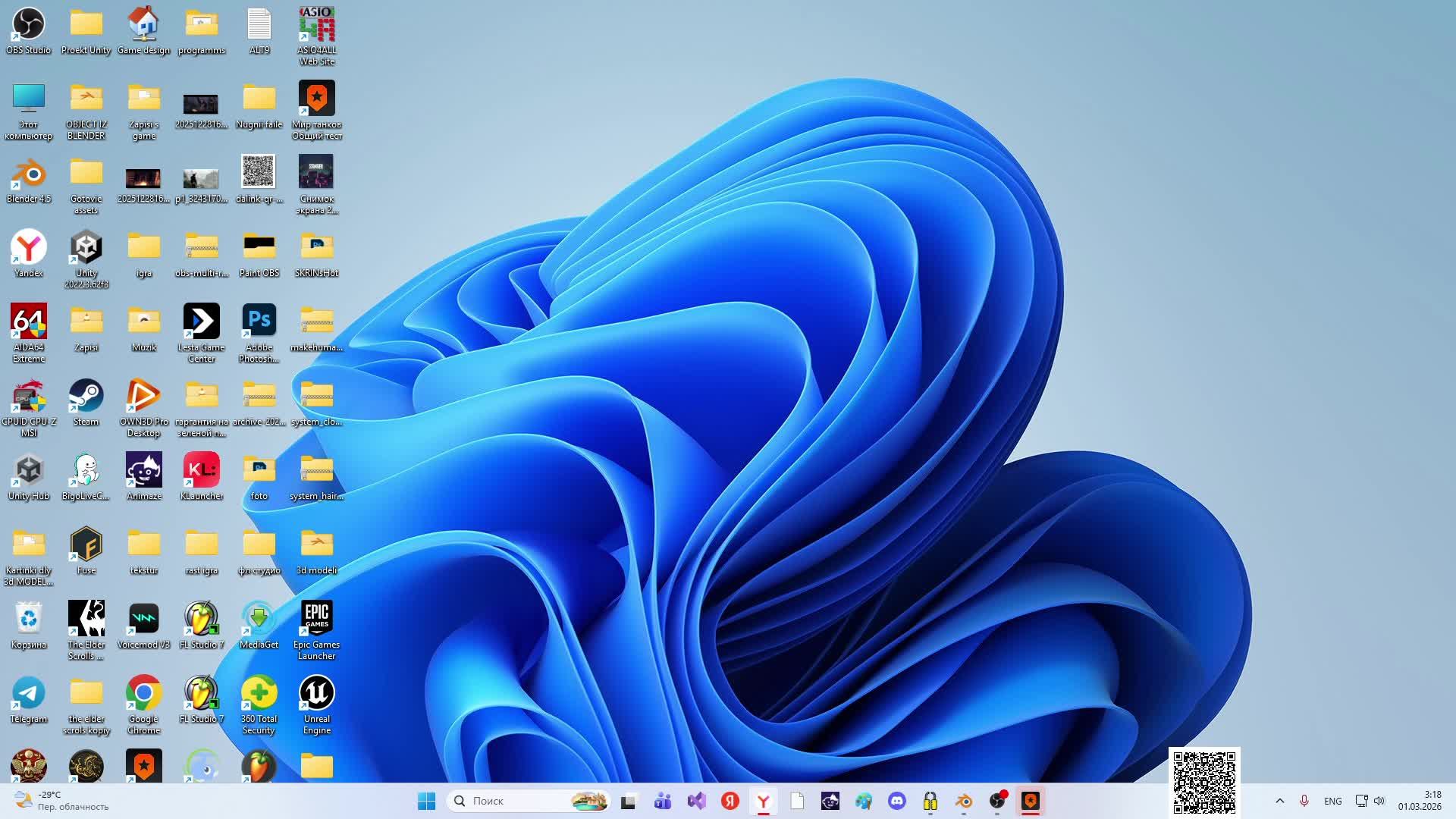Open Telegram desktop shortcut
The image size is (1456, 819).
pos(28,694)
